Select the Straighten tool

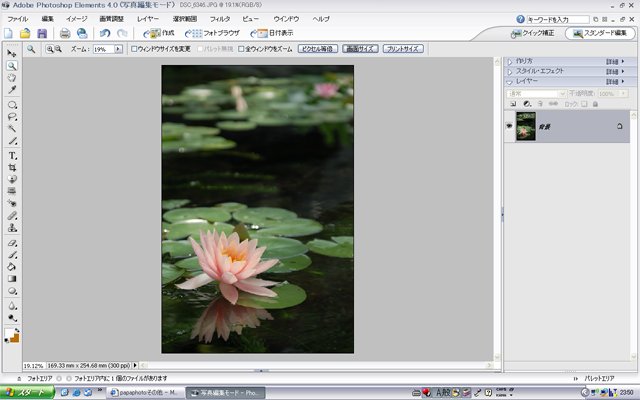[12, 191]
